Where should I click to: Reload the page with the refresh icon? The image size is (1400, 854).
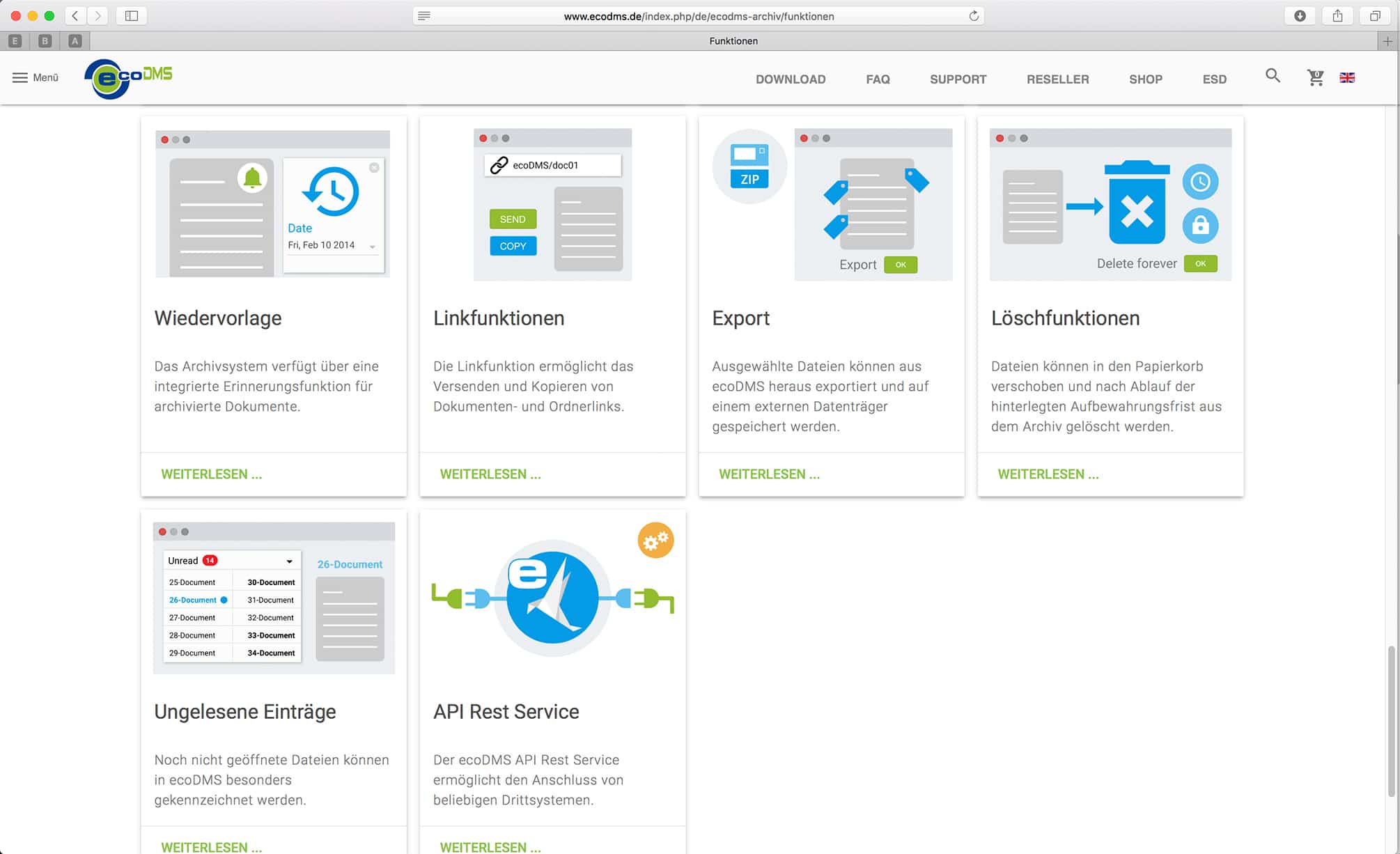point(974,16)
